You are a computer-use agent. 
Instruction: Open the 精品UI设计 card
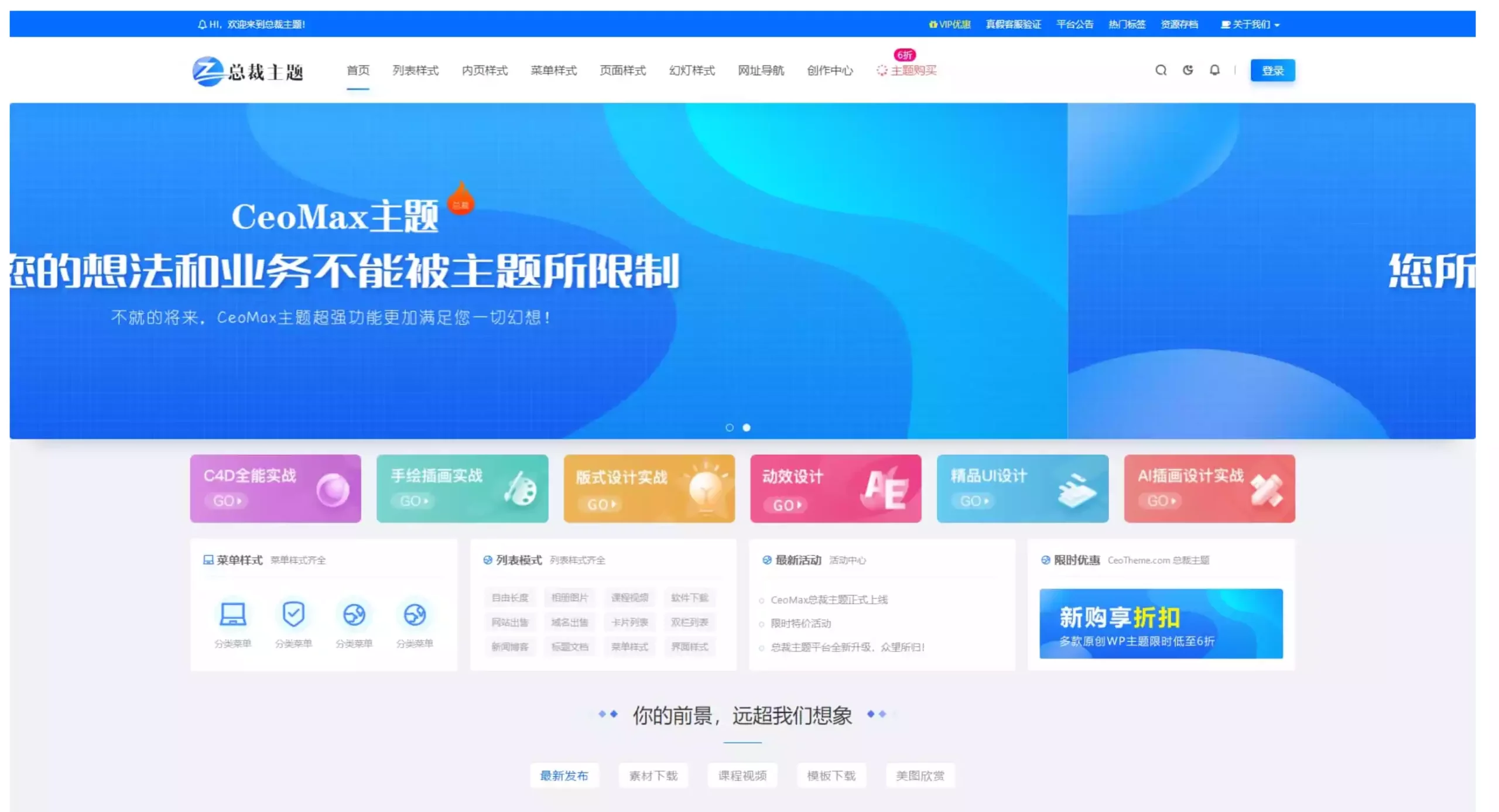coord(1022,488)
